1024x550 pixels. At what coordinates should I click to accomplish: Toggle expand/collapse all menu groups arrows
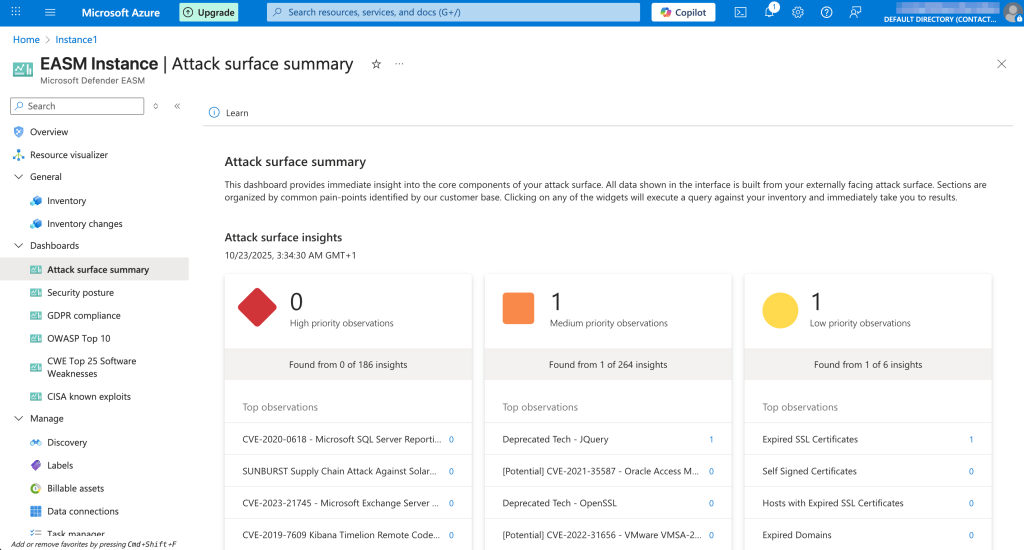[155, 106]
